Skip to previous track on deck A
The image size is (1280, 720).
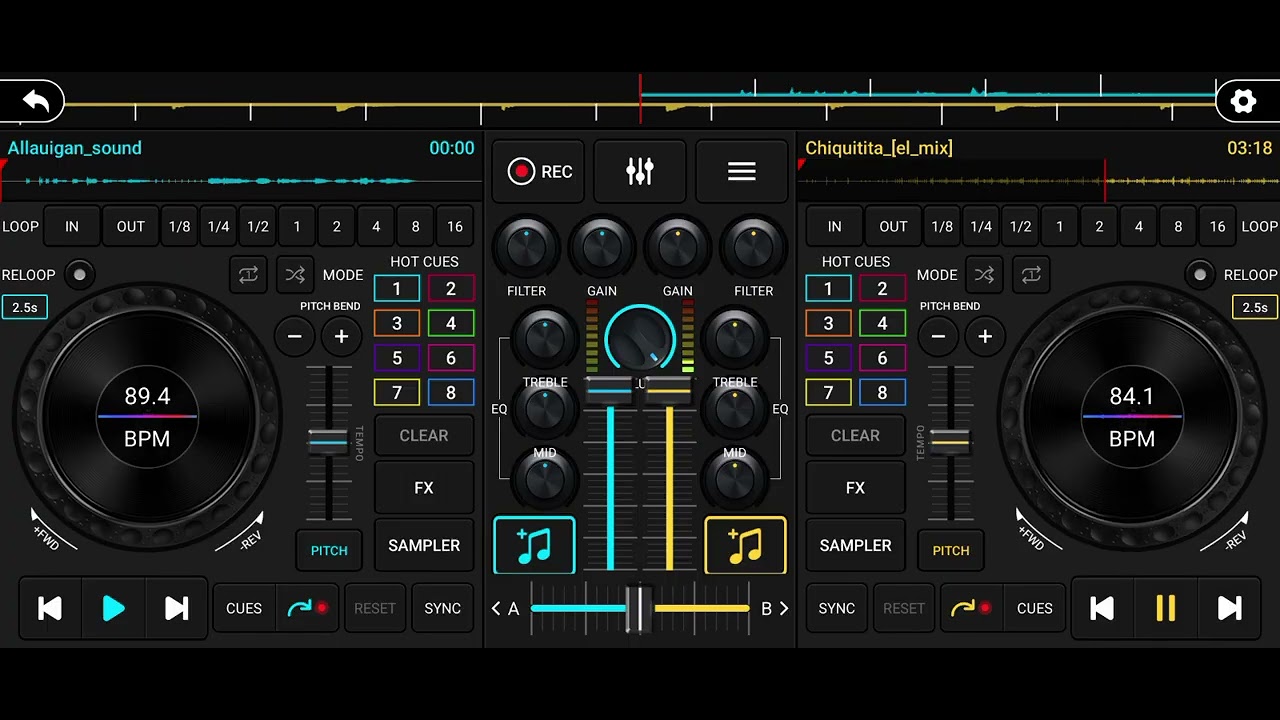click(x=50, y=608)
